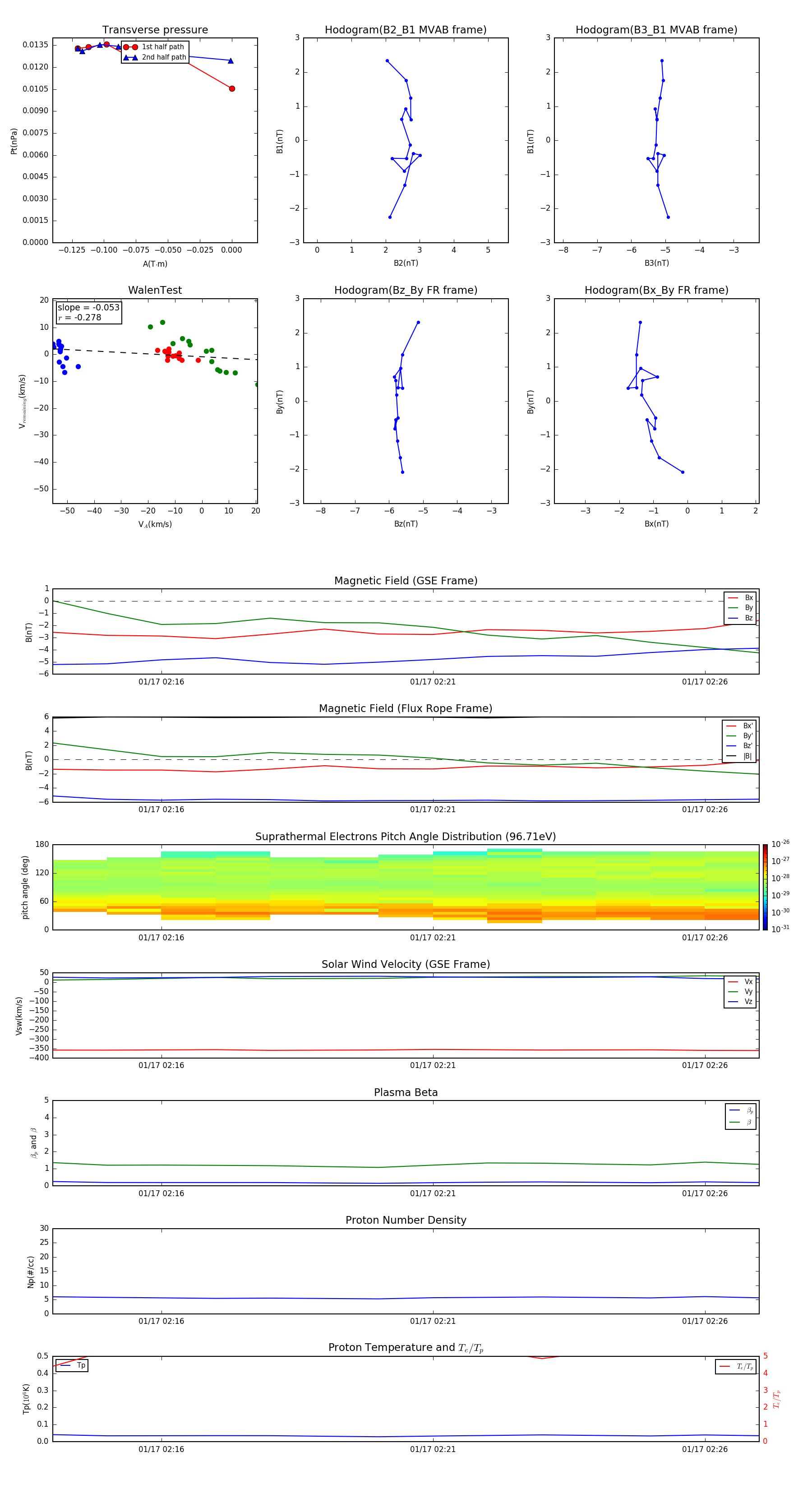Click the "Vz" velocity legend entry
The width and height of the screenshot is (812, 1489).
pos(741,1002)
